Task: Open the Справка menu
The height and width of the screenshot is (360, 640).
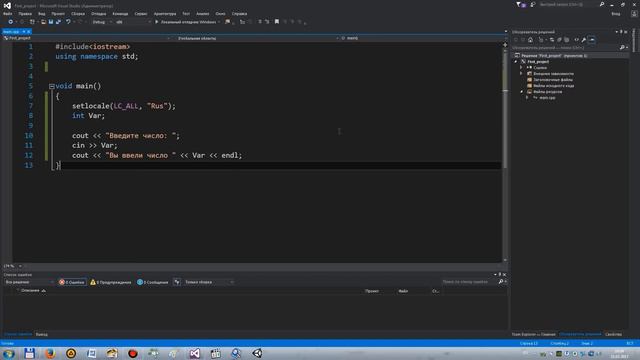Action: (x=239, y=13)
